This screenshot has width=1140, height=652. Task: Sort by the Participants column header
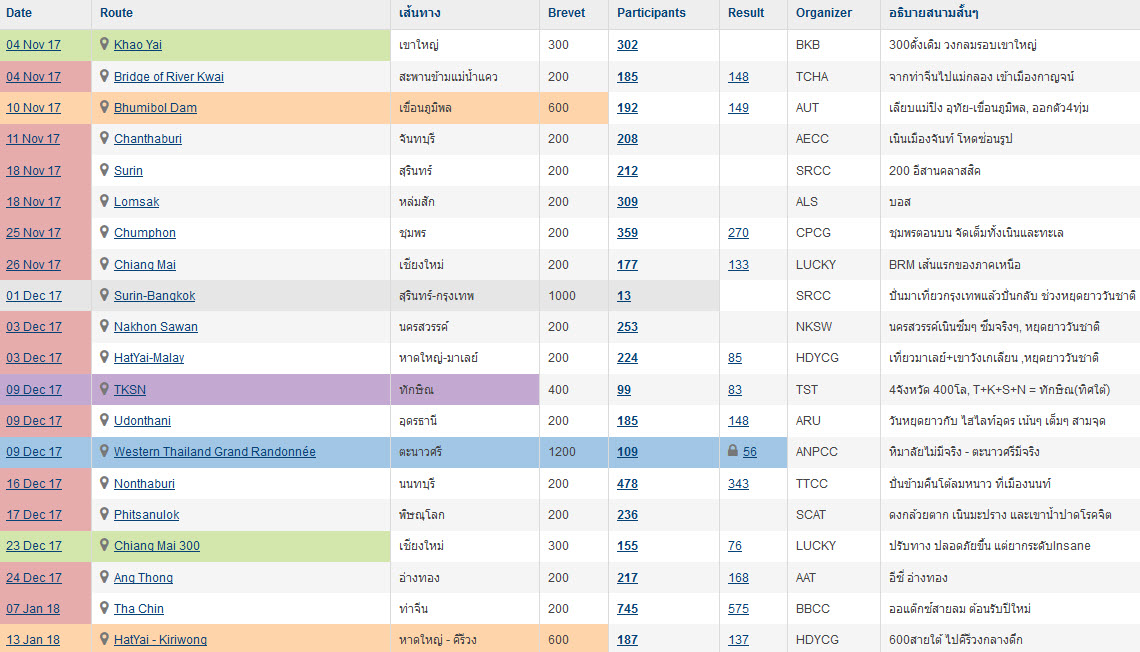651,12
